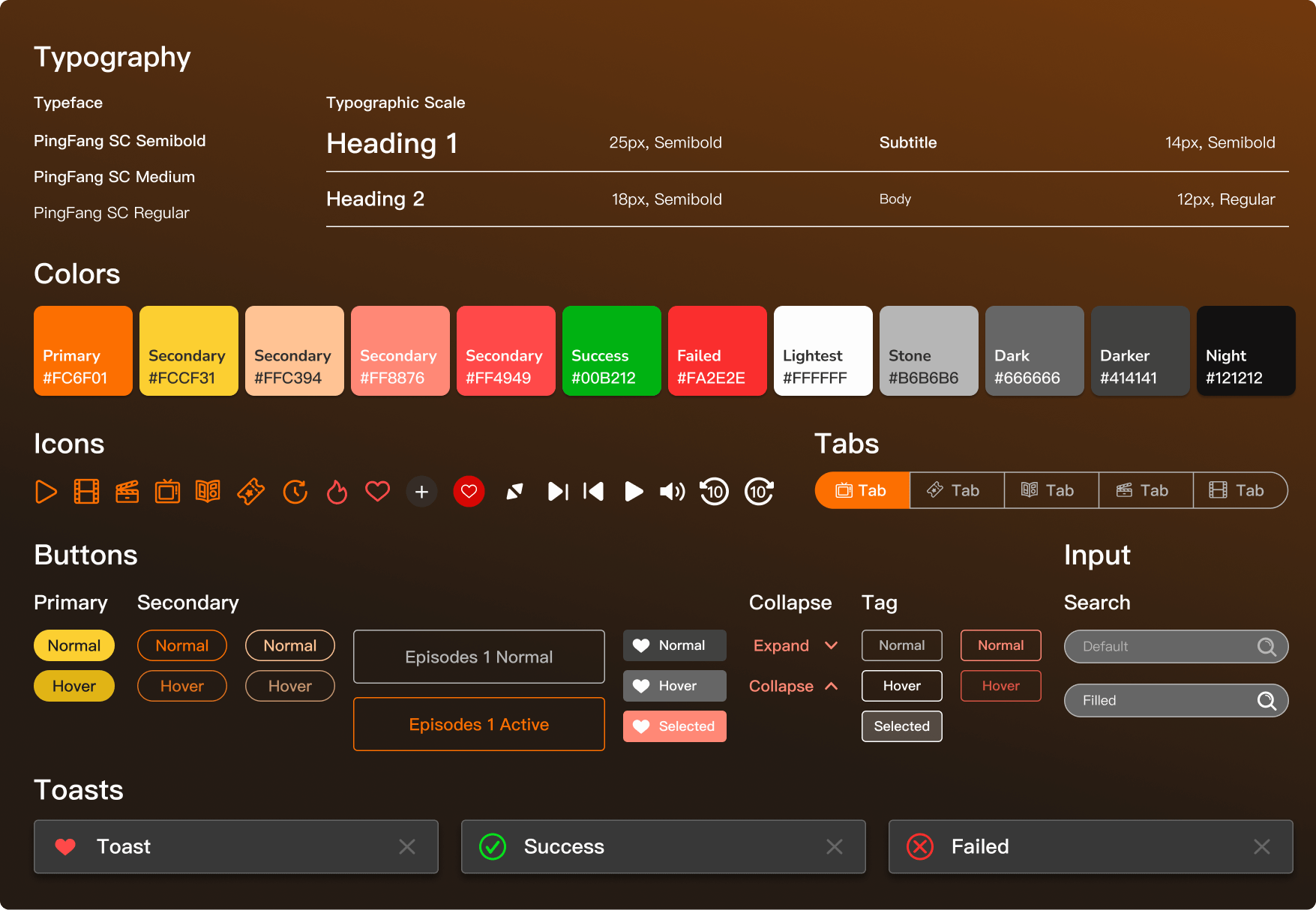Click the fullscreen diagonal arrows icon
1316x910 pixels.
[x=514, y=492]
